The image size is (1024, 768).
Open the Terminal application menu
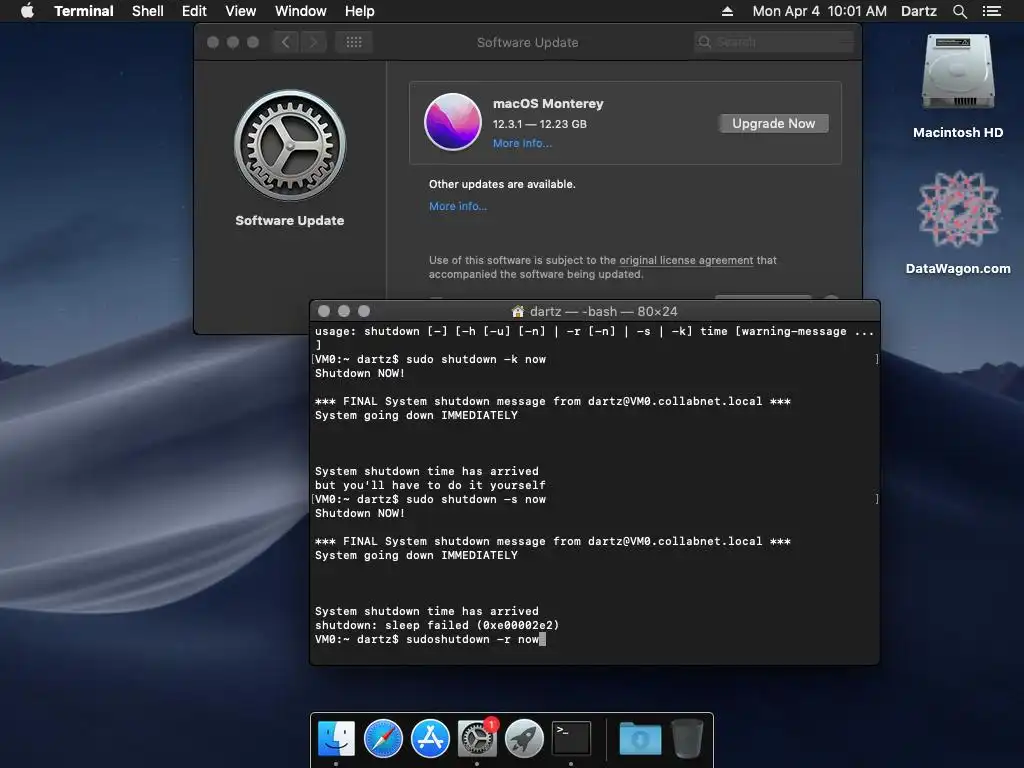(x=84, y=11)
